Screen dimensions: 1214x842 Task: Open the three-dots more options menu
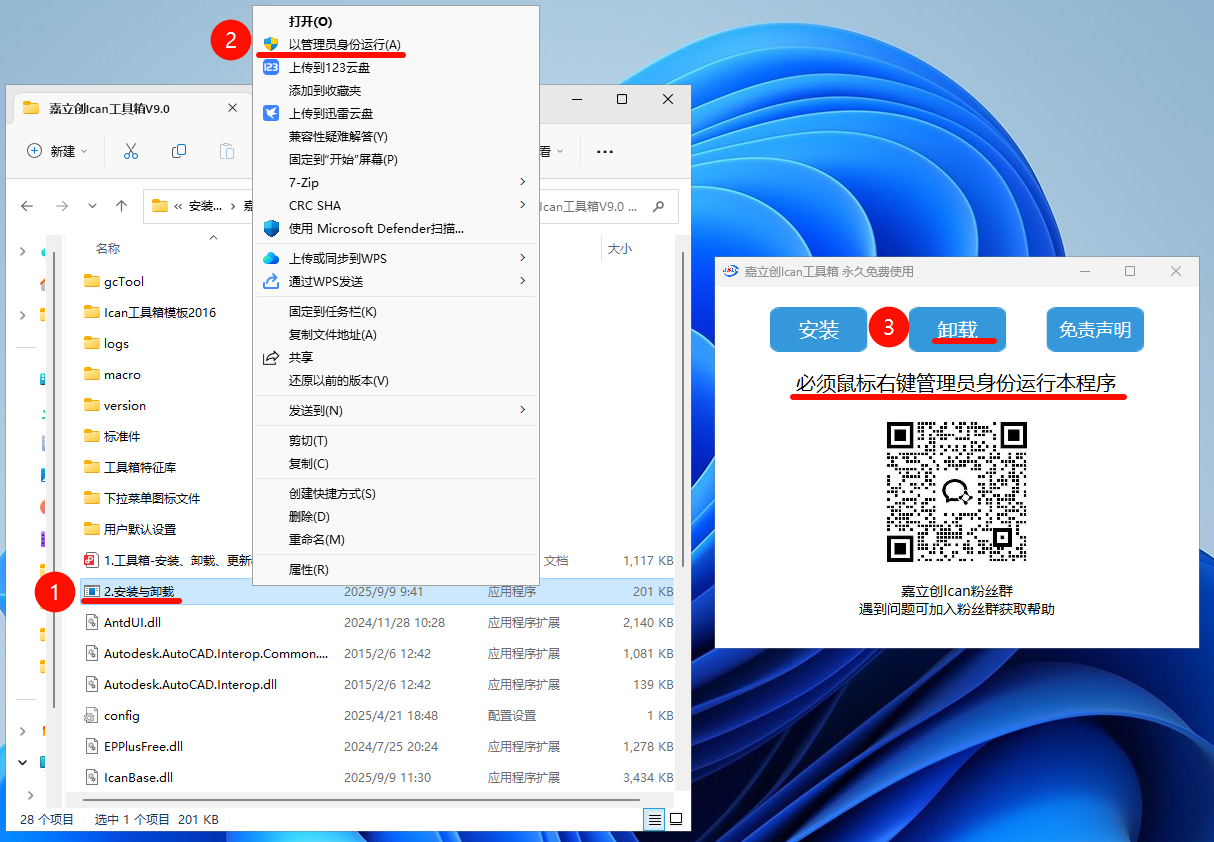(604, 151)
